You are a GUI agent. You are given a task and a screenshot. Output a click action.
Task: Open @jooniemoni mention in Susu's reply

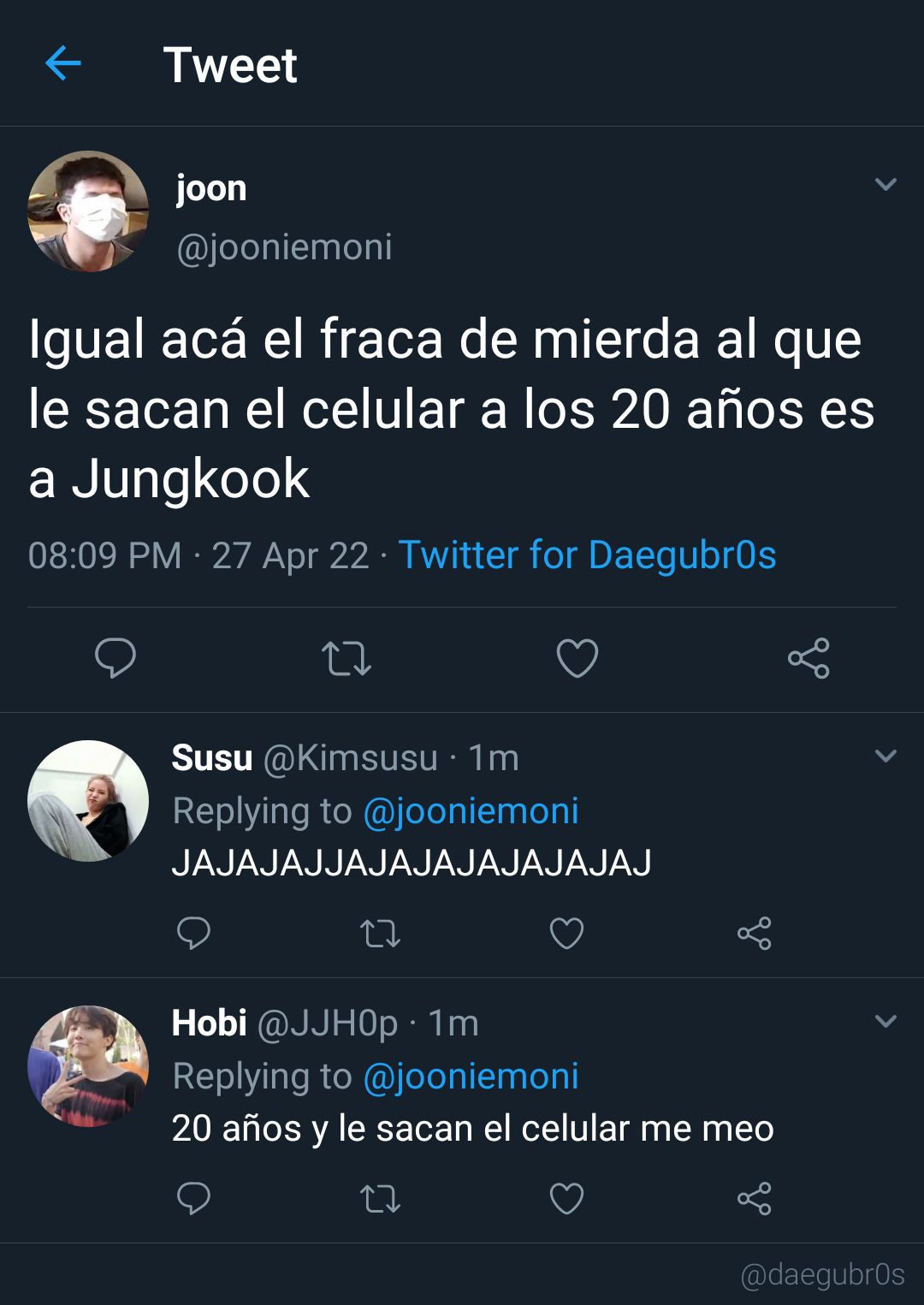(471, 811)
